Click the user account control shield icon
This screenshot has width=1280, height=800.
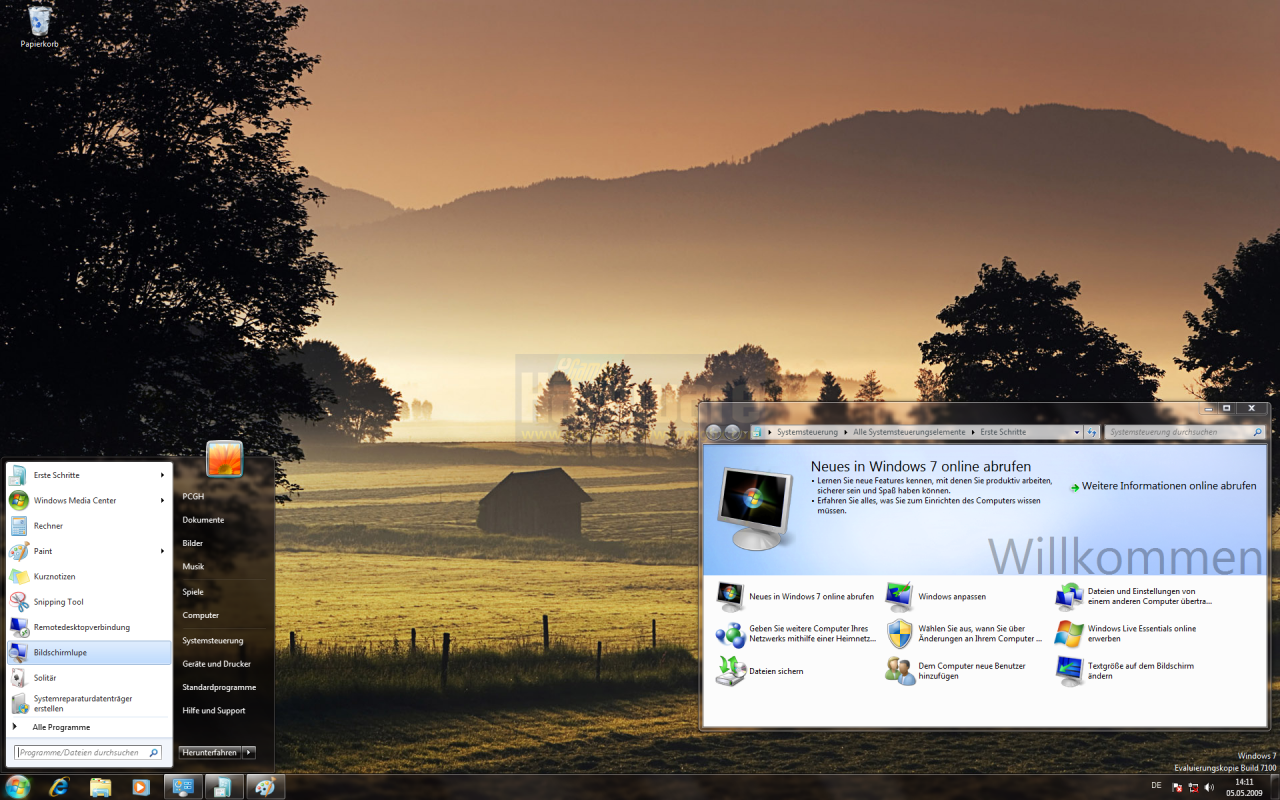tap(900, 634)
